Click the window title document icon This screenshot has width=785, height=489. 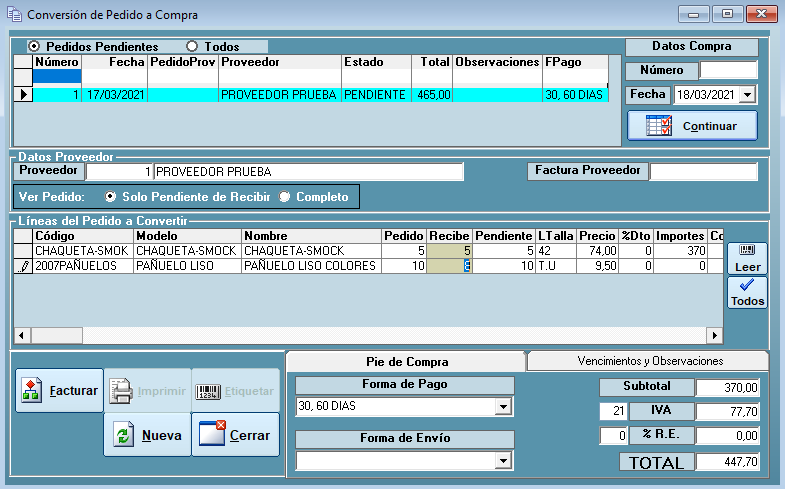tap(14, 15)
